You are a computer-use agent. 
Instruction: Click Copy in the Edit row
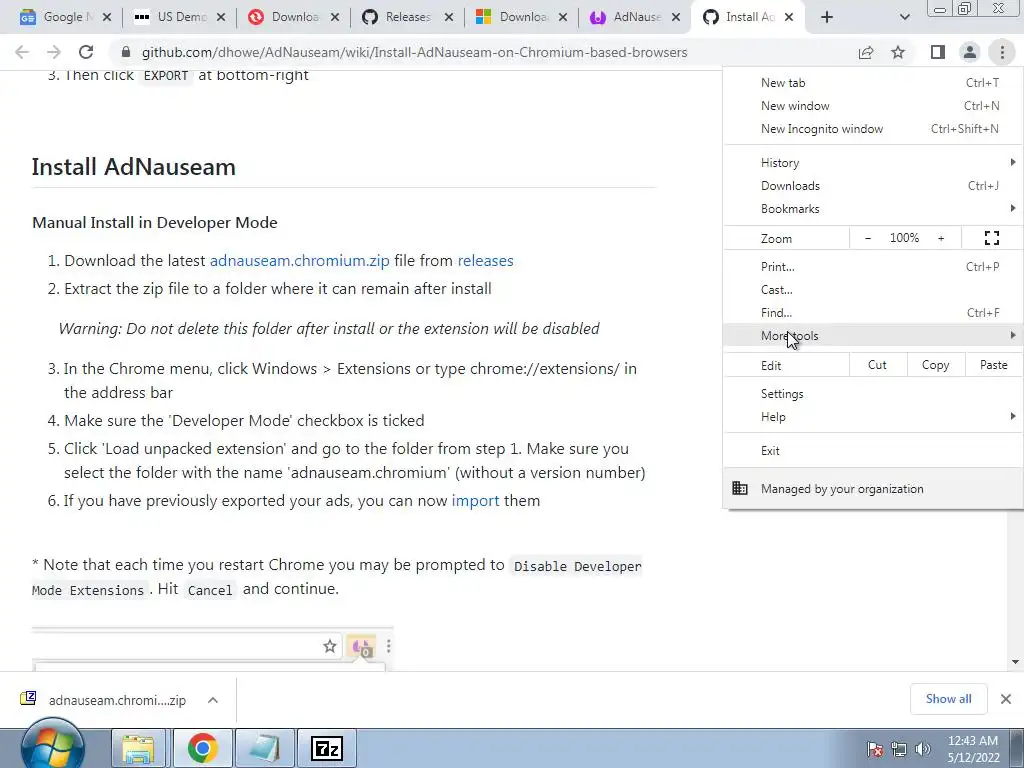pos(935,365)
